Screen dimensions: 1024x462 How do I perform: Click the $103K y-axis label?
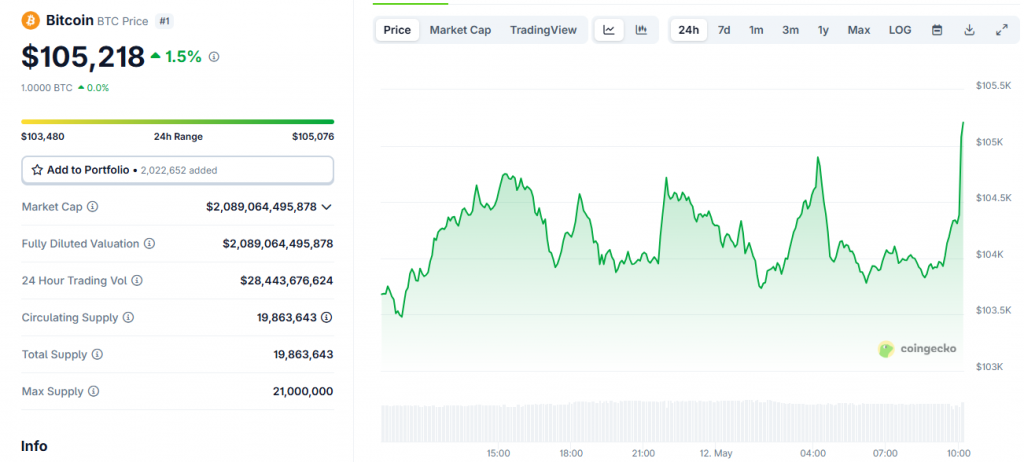990,367
